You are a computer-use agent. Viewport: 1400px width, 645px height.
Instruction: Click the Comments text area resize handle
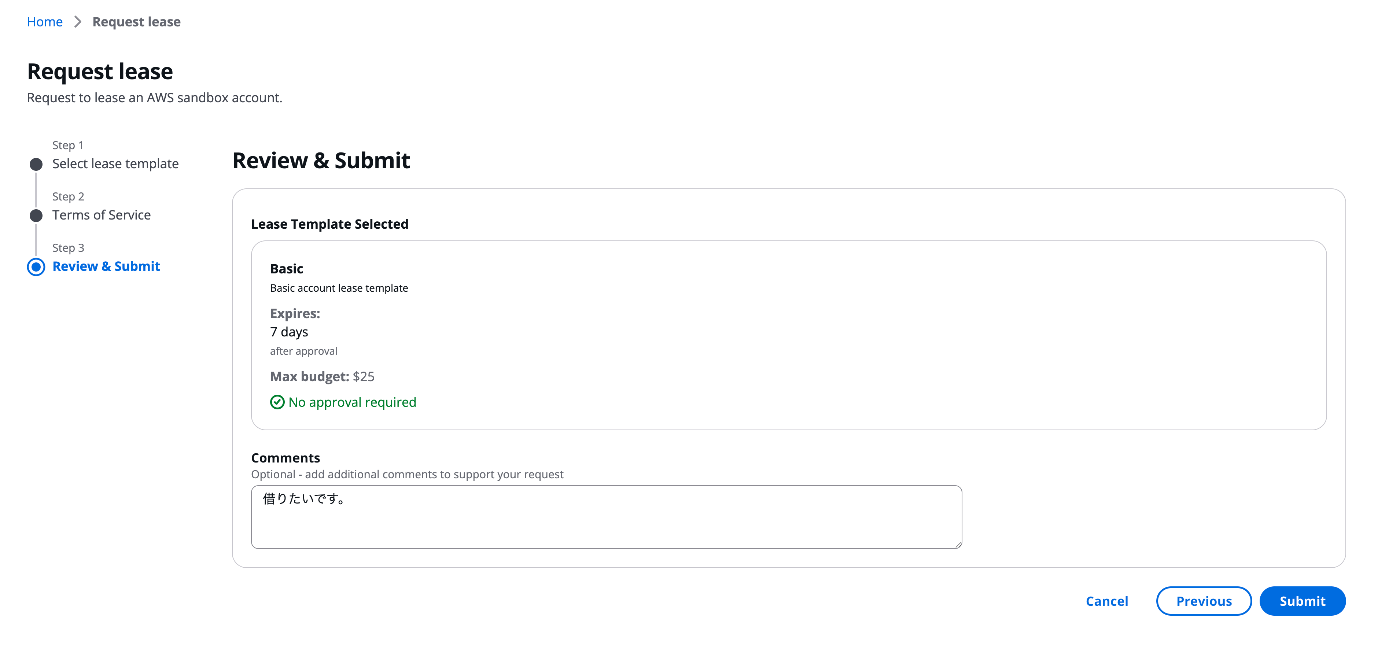click(x=956, y=543)
